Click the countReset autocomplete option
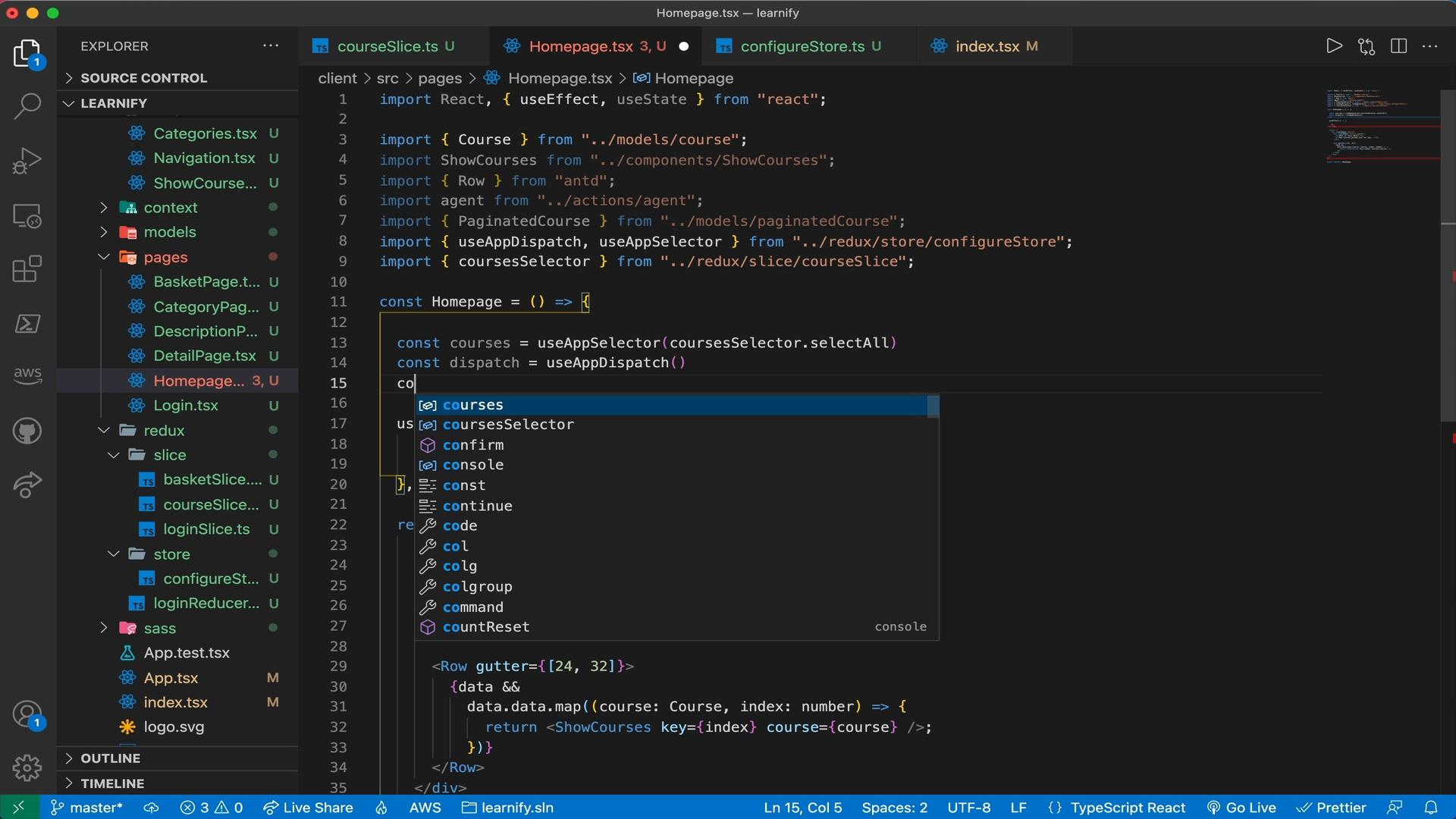This screenshot has width=1456, height=819. (x=486, y=626)
